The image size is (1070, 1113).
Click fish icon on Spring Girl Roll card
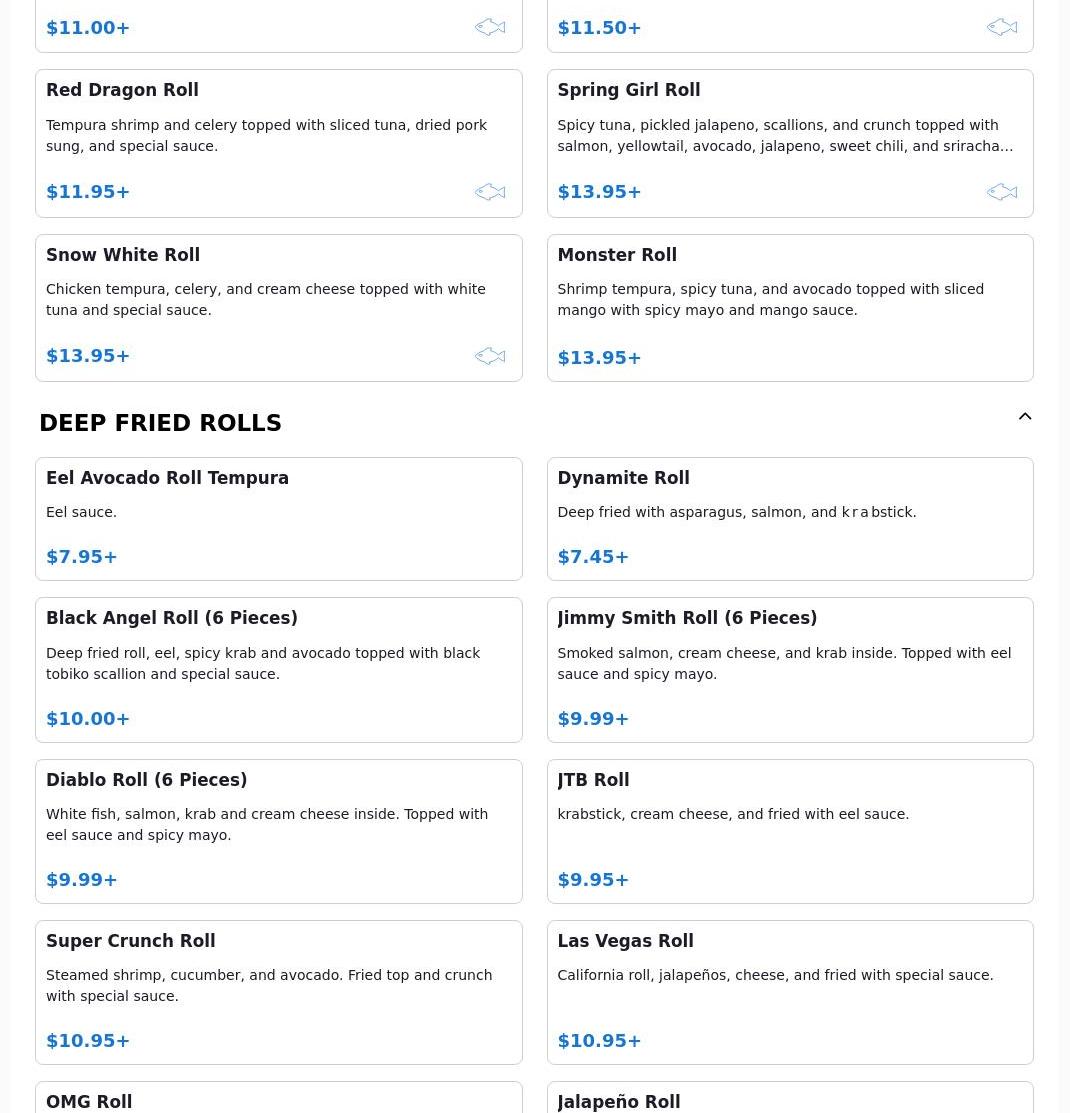tap(1002, 192)
